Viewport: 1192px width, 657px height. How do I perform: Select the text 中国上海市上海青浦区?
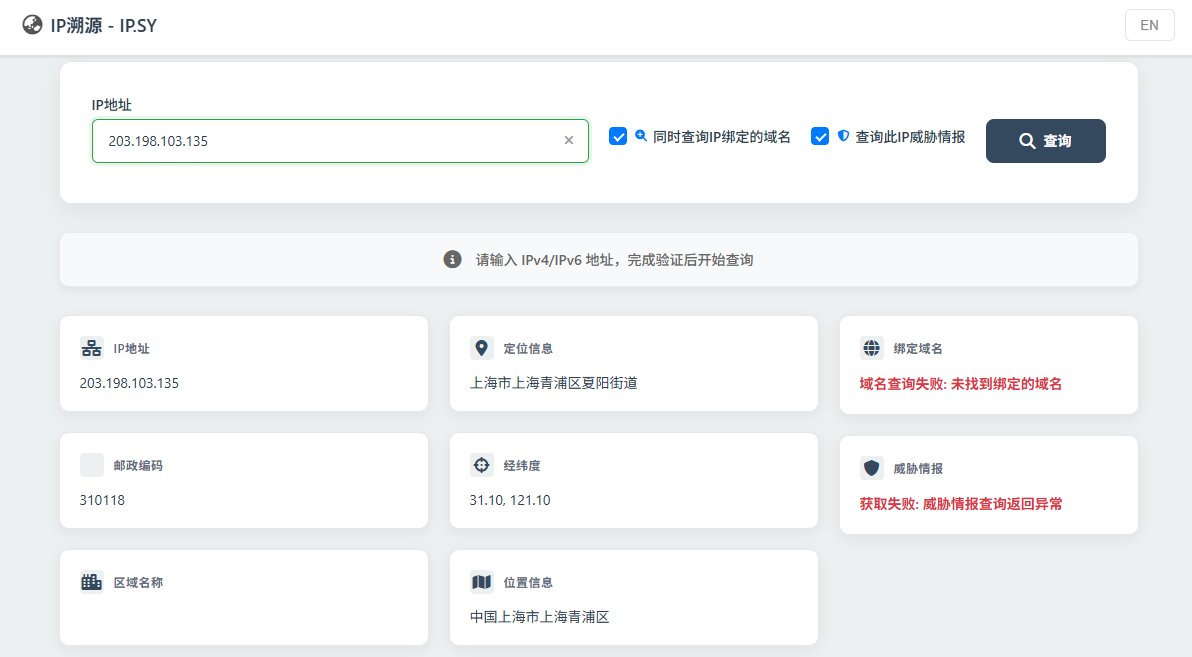pyautogui.click(x=540, y=617)
